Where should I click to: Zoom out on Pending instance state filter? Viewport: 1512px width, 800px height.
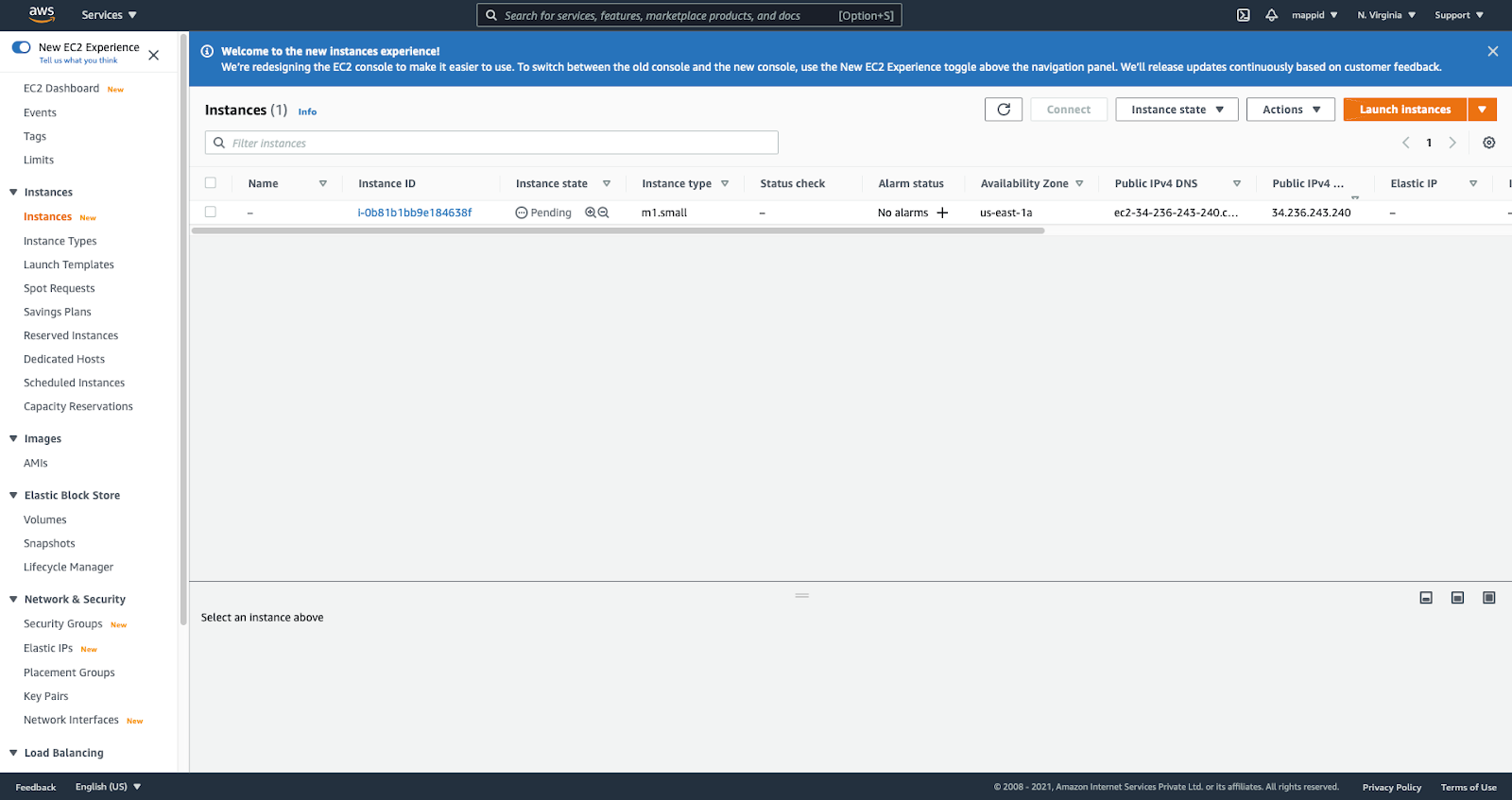coord(604,213)
